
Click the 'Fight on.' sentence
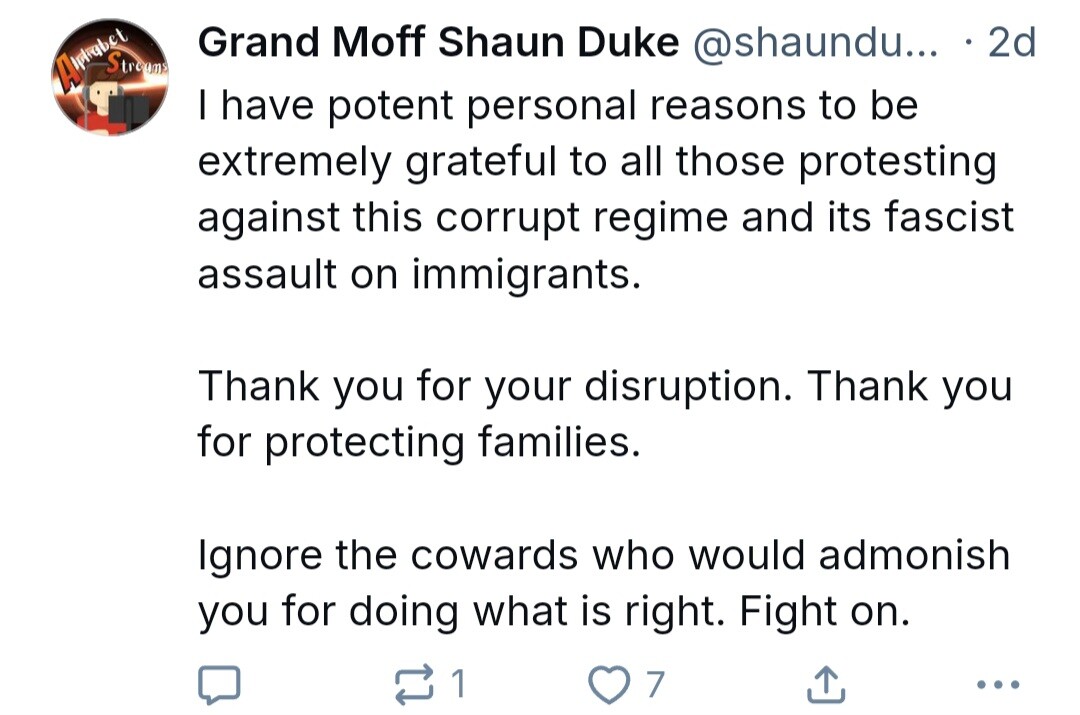(824, 612)
